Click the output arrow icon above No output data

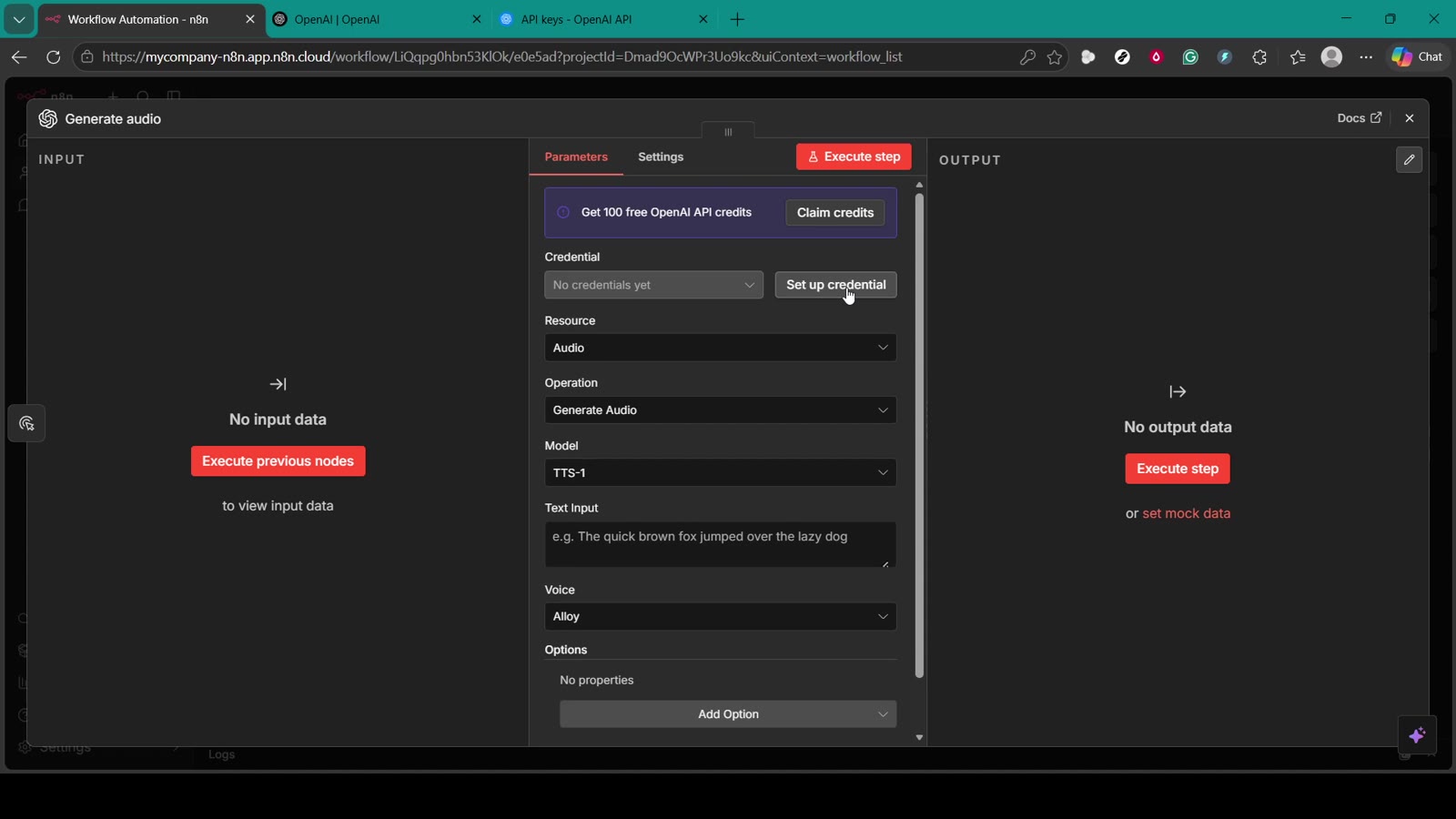(1178, 392)
